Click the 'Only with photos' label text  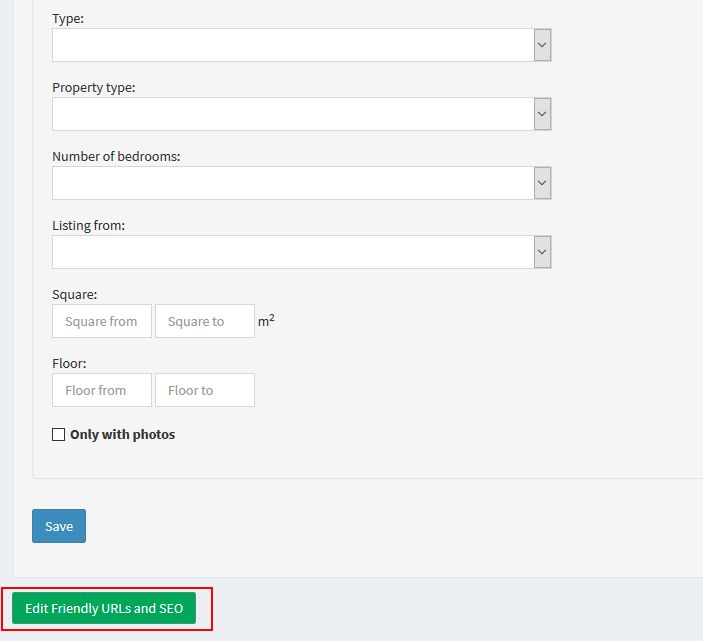pyautogui.click(x=122, y=435)
